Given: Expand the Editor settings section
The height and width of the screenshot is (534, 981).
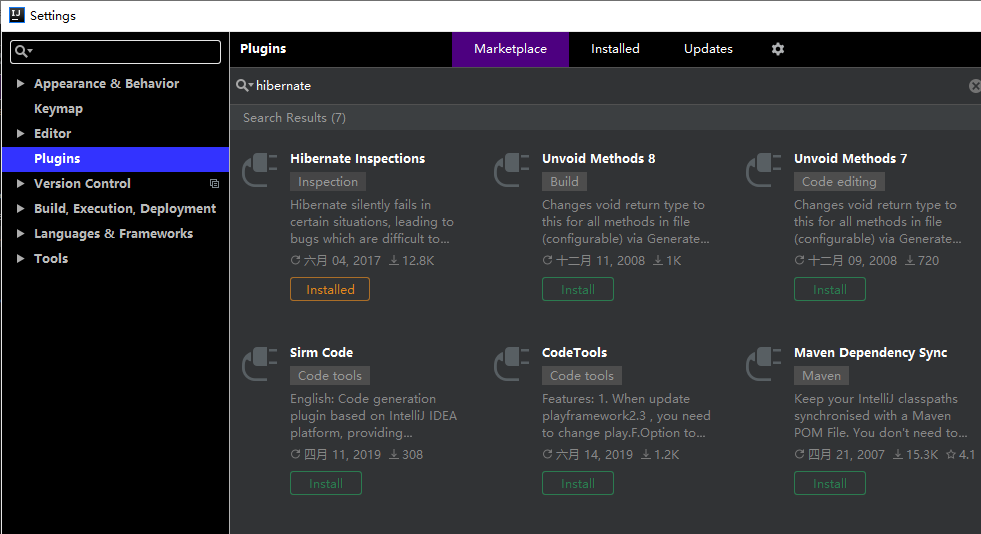Looking at the screenshot, I should tap(20, 133).
